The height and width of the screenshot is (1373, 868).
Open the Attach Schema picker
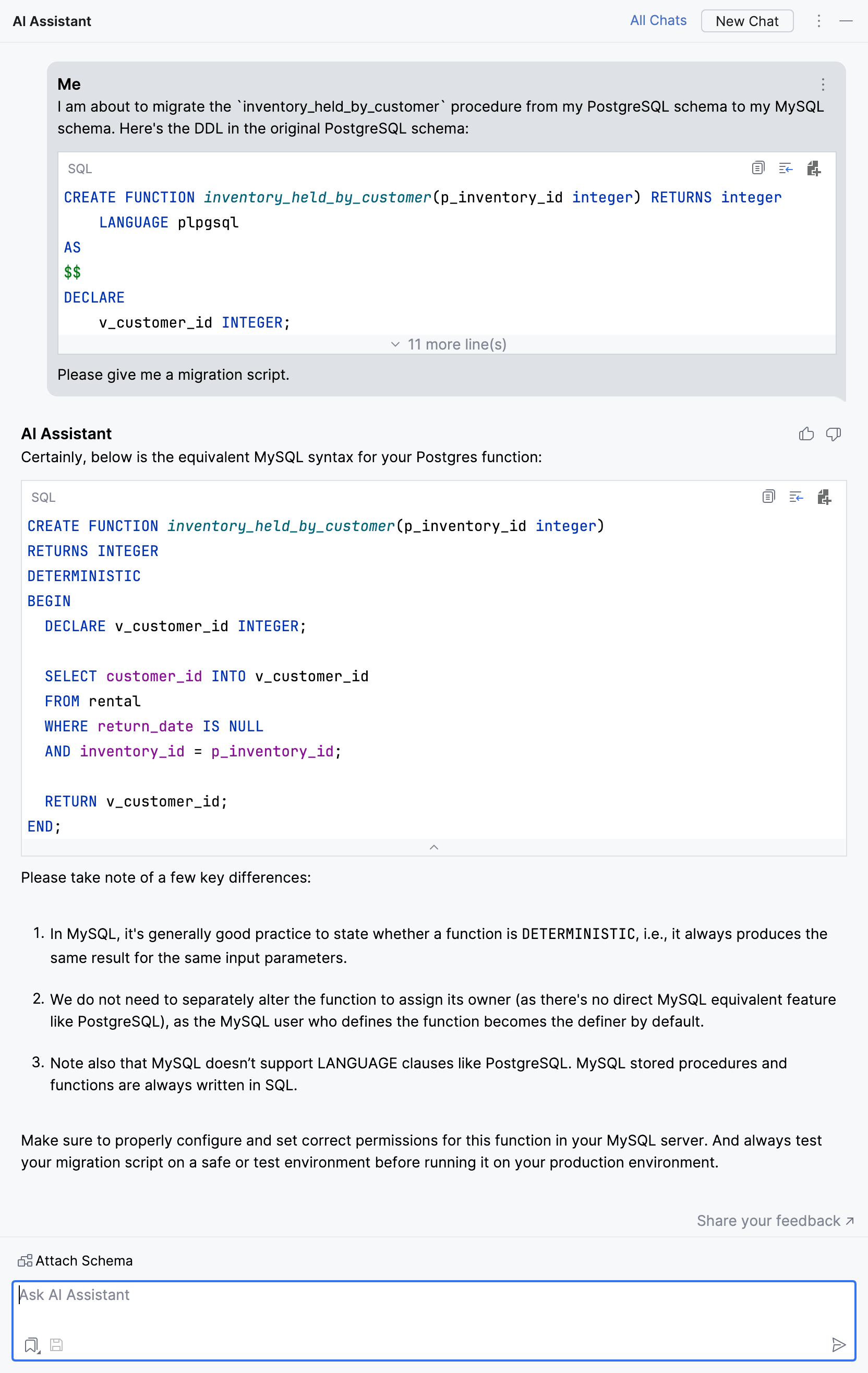point(74,1261)
